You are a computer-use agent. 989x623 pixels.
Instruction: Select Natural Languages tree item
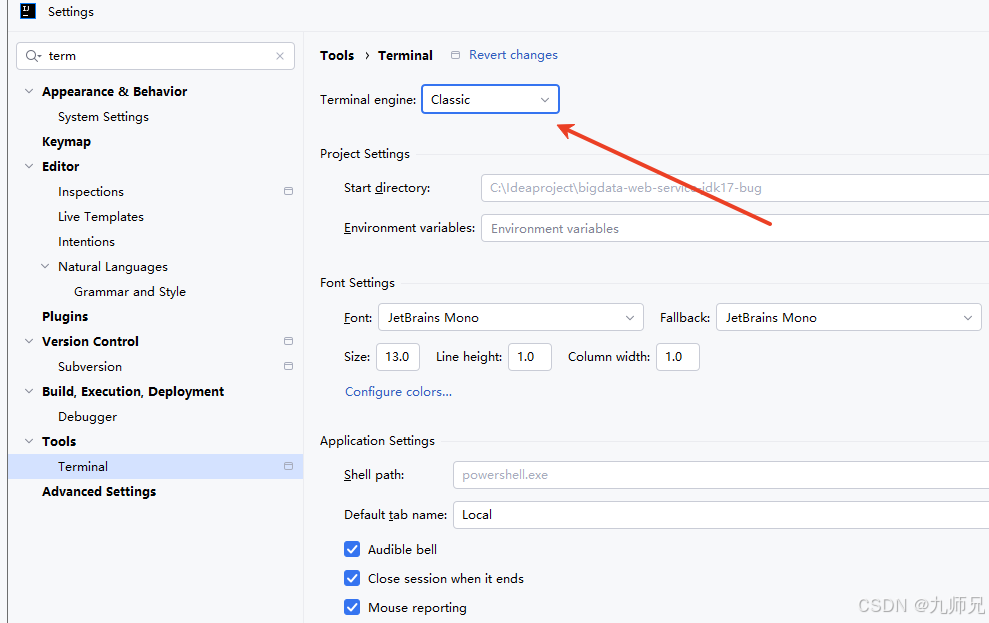click(113, 267)
